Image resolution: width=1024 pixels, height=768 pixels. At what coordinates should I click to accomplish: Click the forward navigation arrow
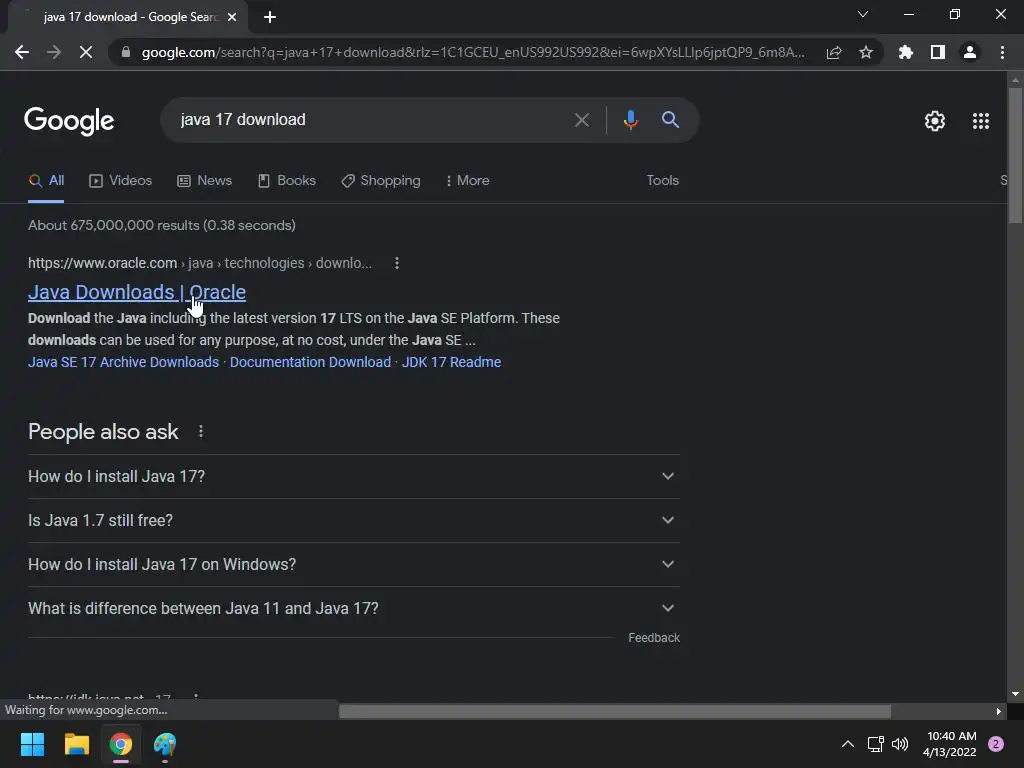[54, 52]
